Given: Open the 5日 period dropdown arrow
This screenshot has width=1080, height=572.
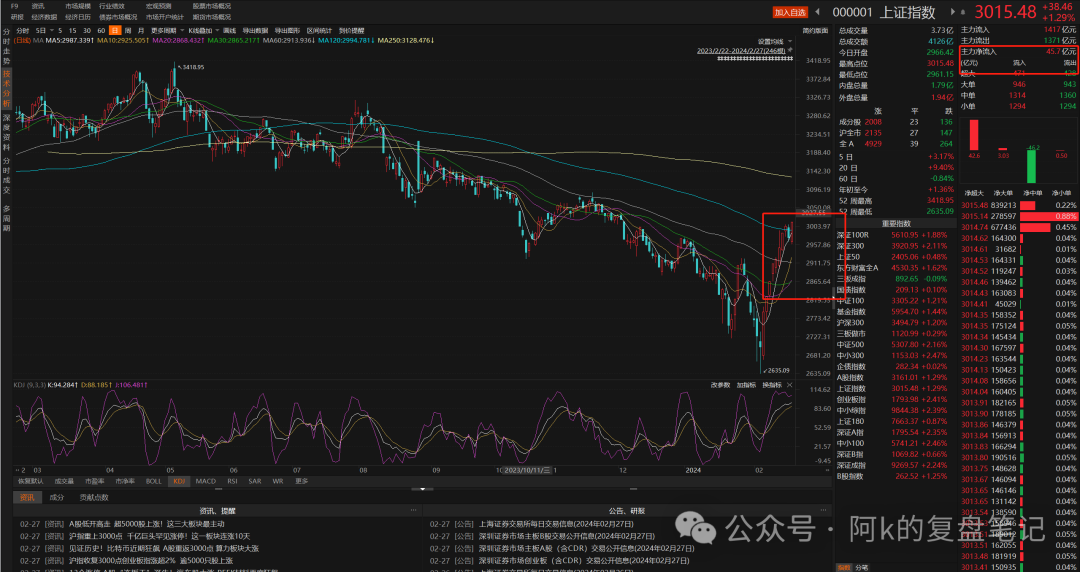Looking at the screenshot, I should (52, 30).
